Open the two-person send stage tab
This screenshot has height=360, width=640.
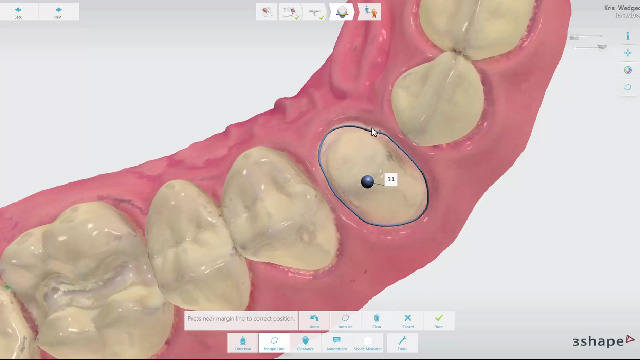[x=370, y=12]
